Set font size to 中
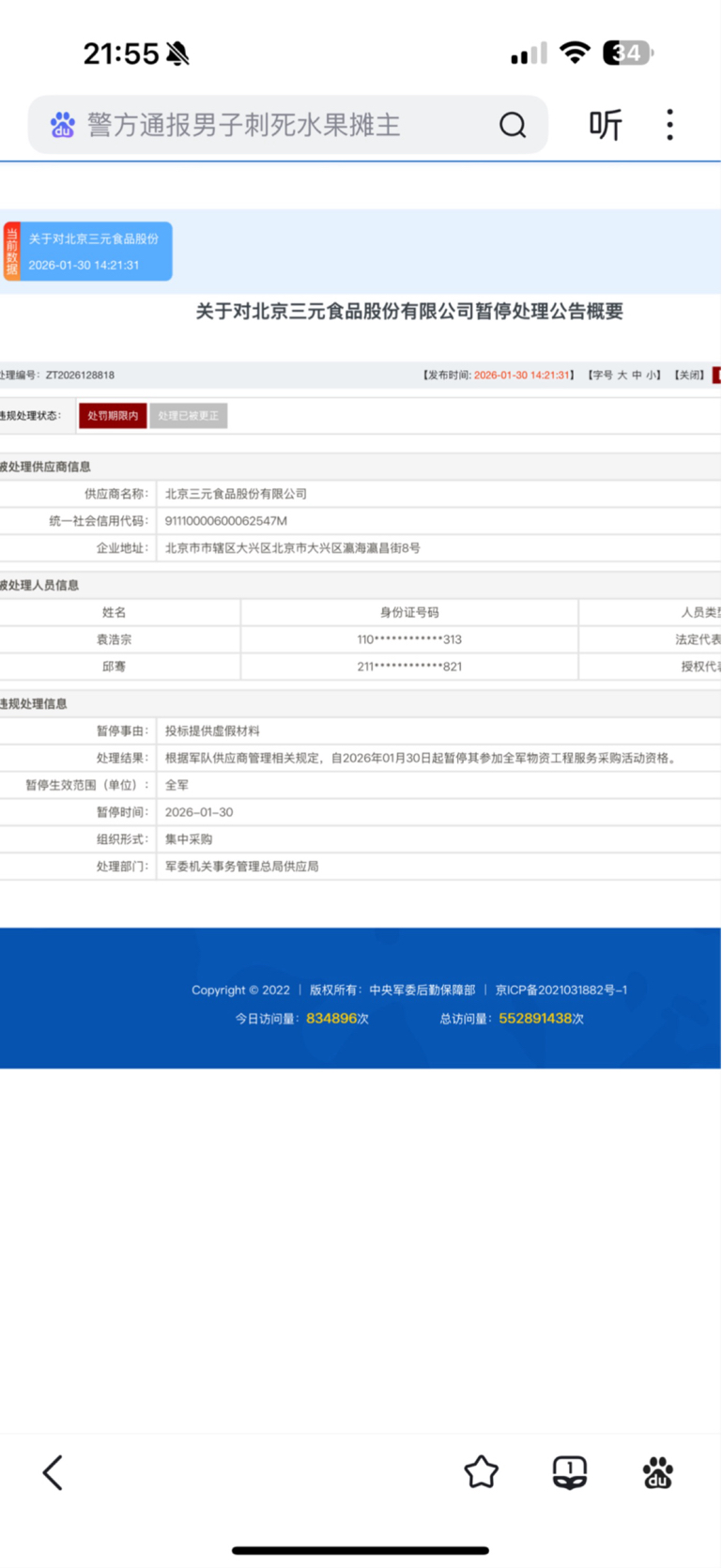Screen dimensions: 722x1568 [x=637, y=375]
